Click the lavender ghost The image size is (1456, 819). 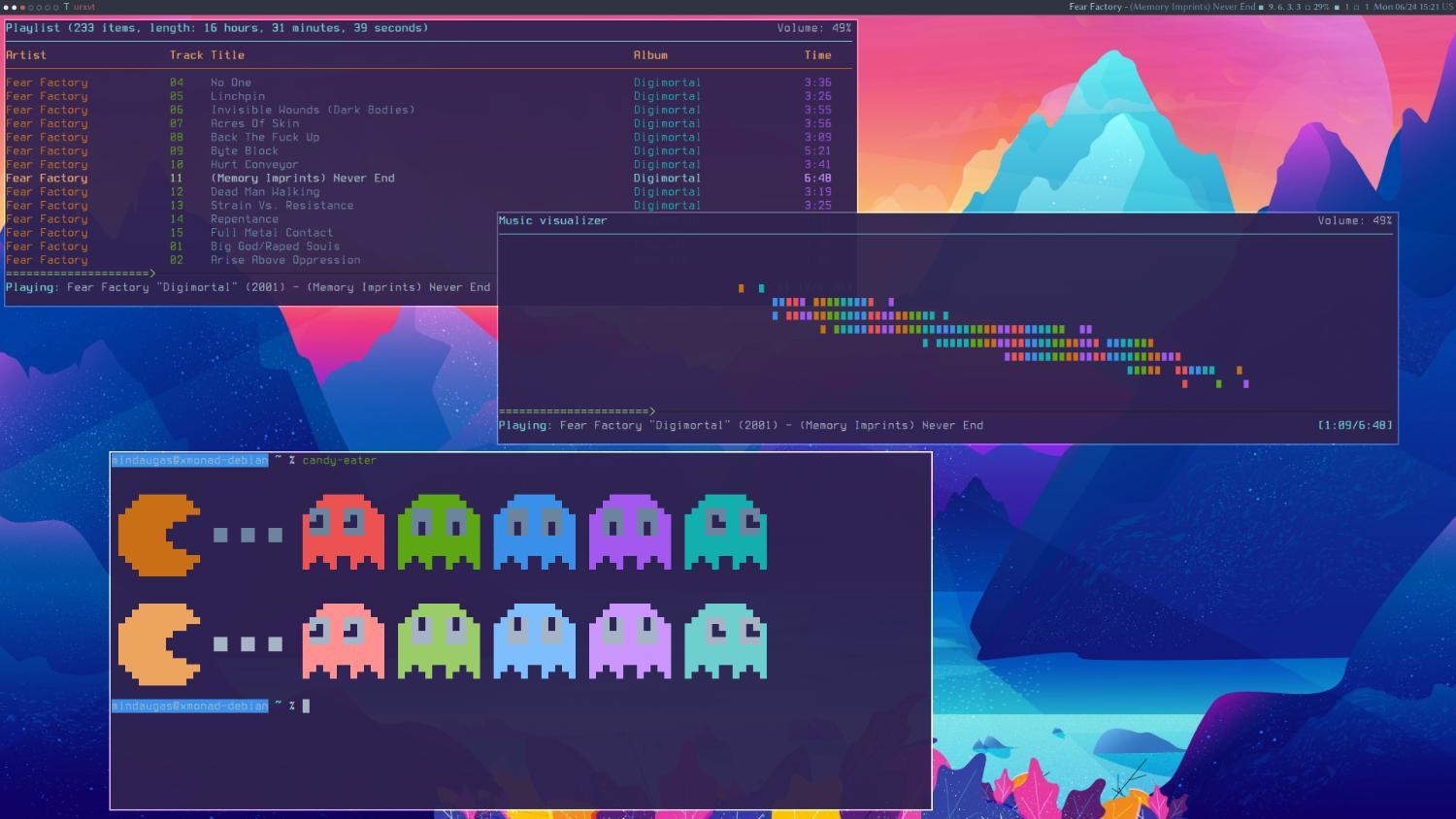630,641
